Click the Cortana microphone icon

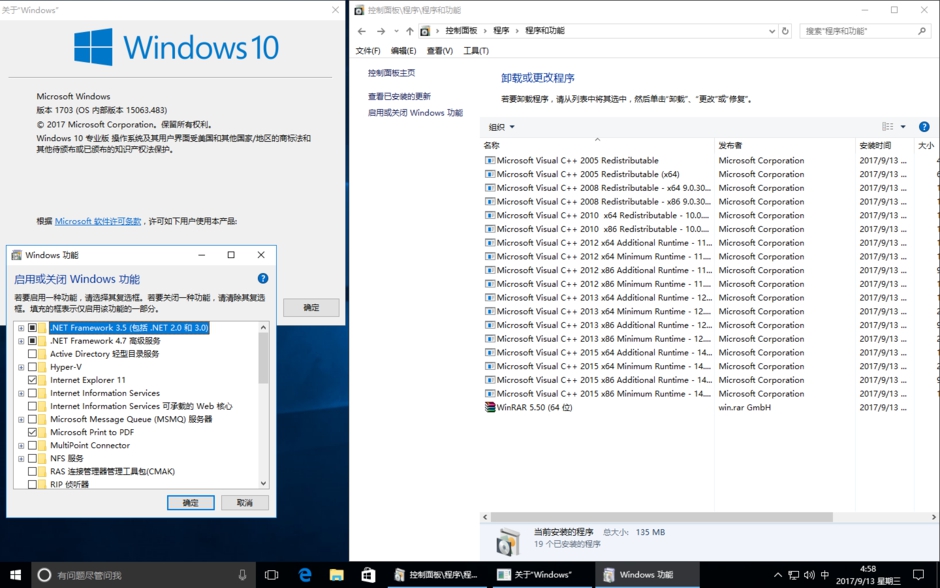(242, 575)
